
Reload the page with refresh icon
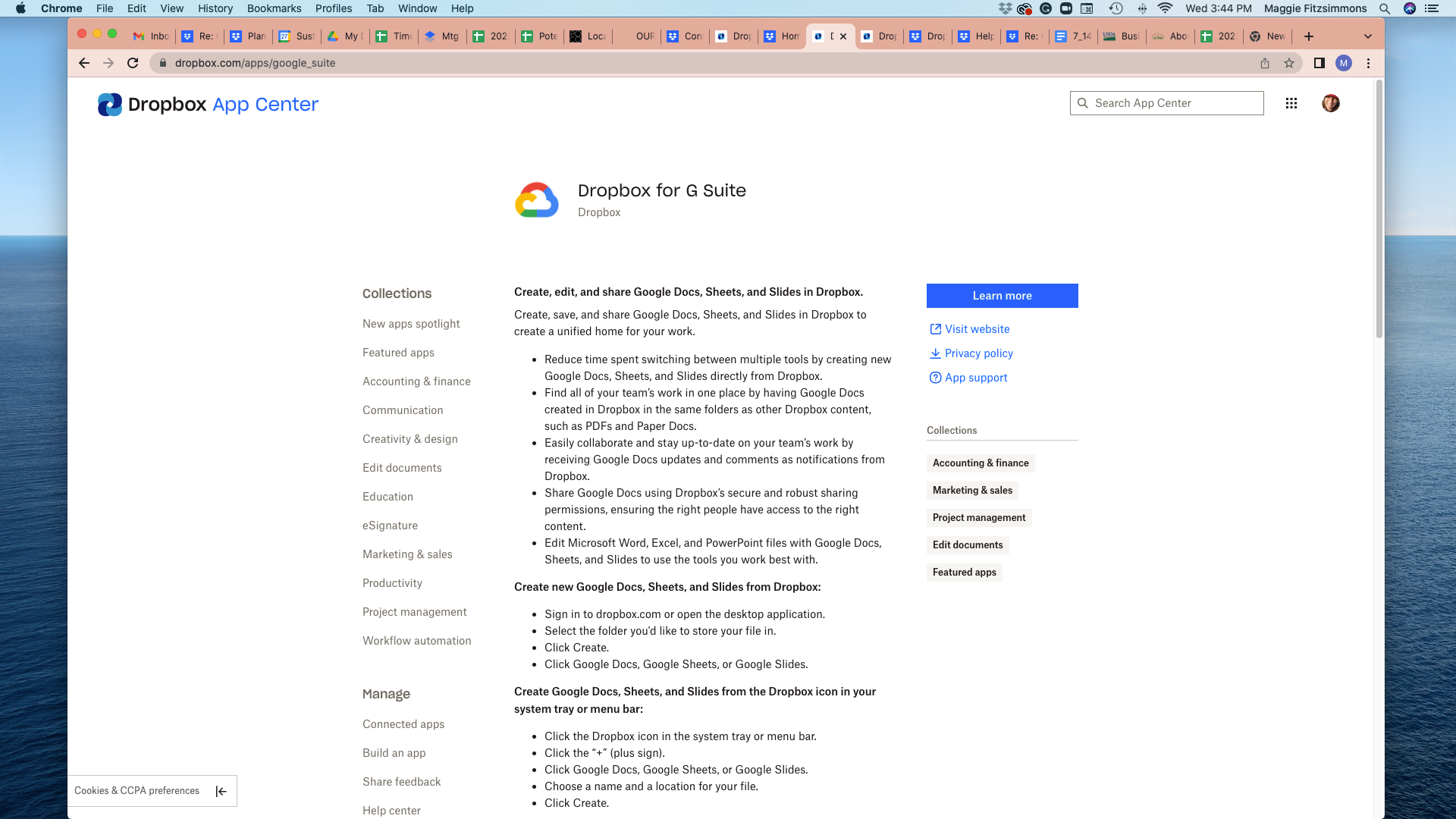(x=133, y=63)
